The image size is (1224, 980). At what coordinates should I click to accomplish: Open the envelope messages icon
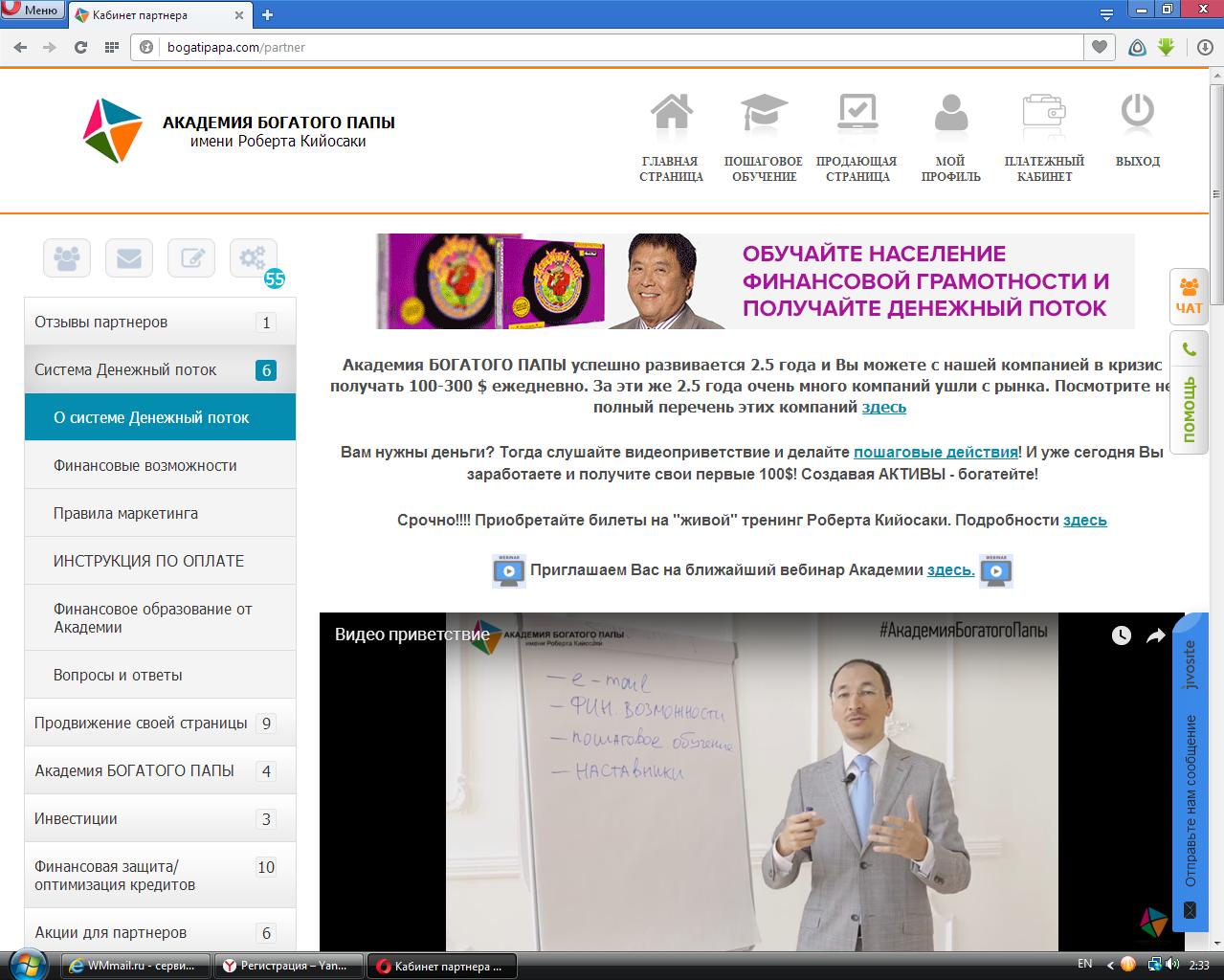coord(129,258)
